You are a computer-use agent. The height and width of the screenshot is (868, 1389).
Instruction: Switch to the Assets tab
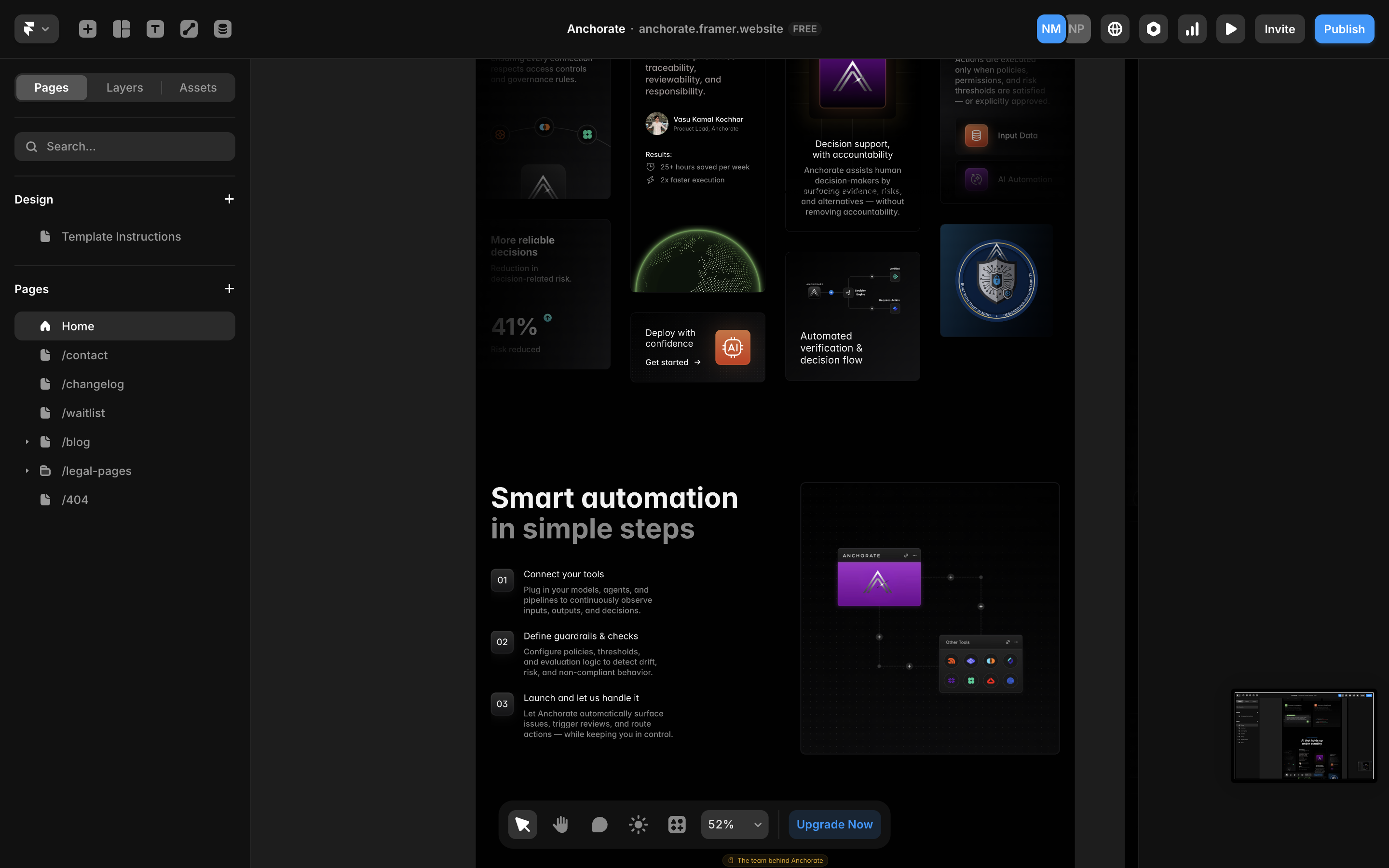[198, 87]
